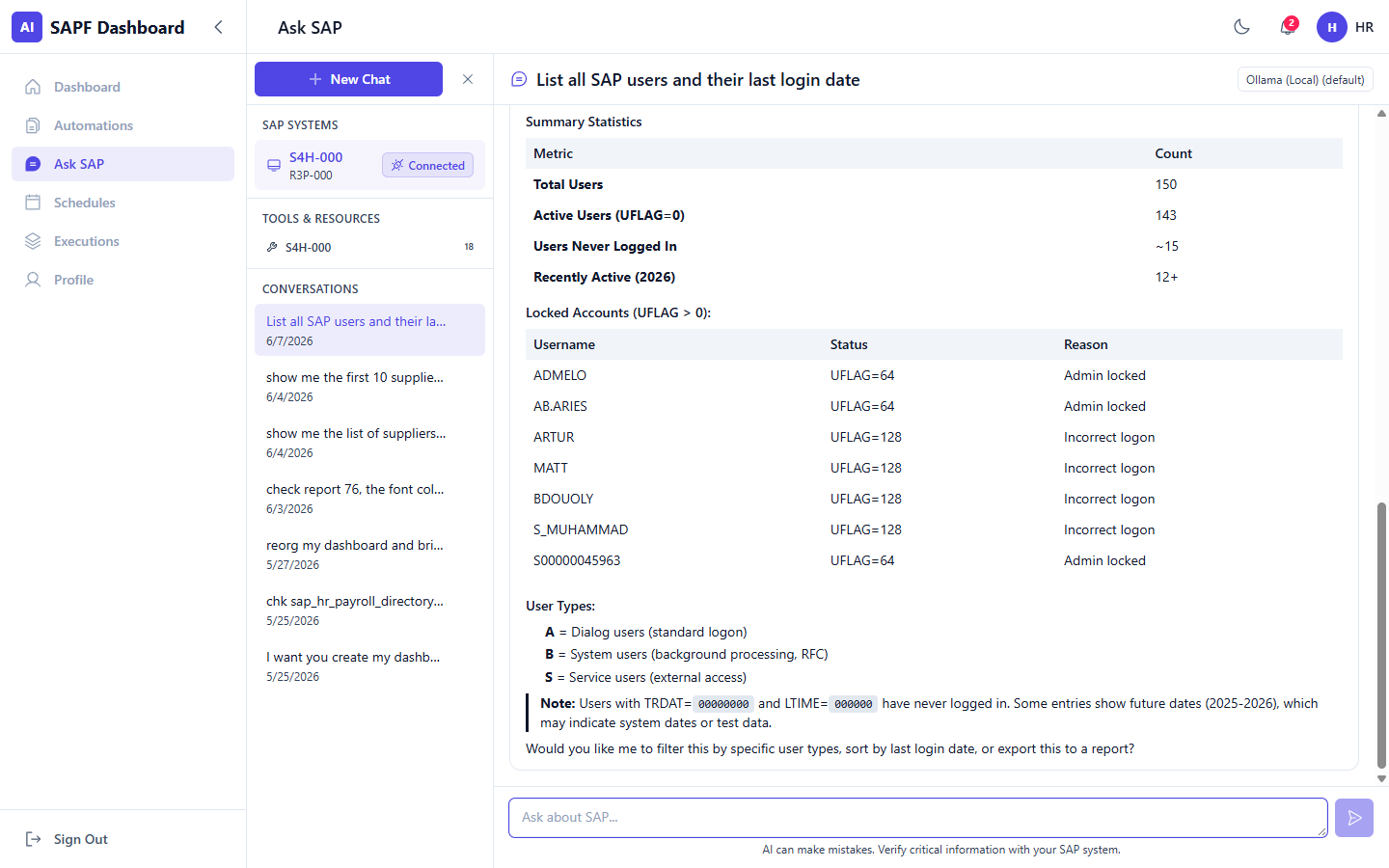The image size is (1389, 868).
Task: Click the chat icon beside conversation title
Action: pos(519,80)
